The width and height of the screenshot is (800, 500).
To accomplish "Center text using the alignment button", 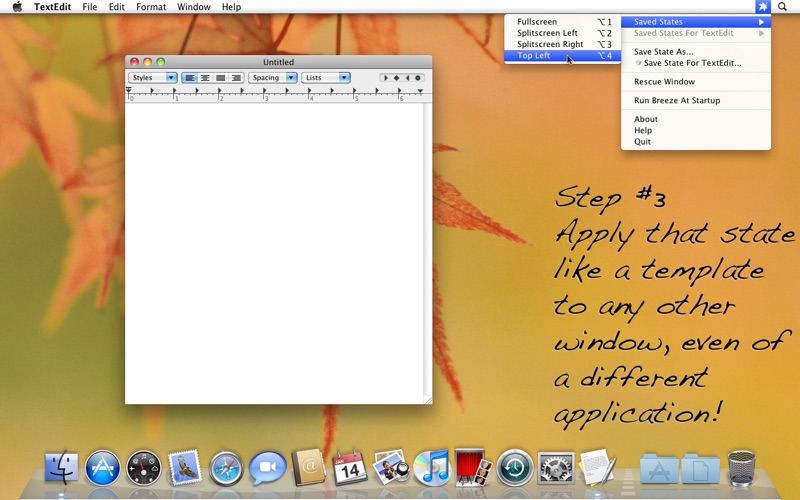I will tap(205, 78).
